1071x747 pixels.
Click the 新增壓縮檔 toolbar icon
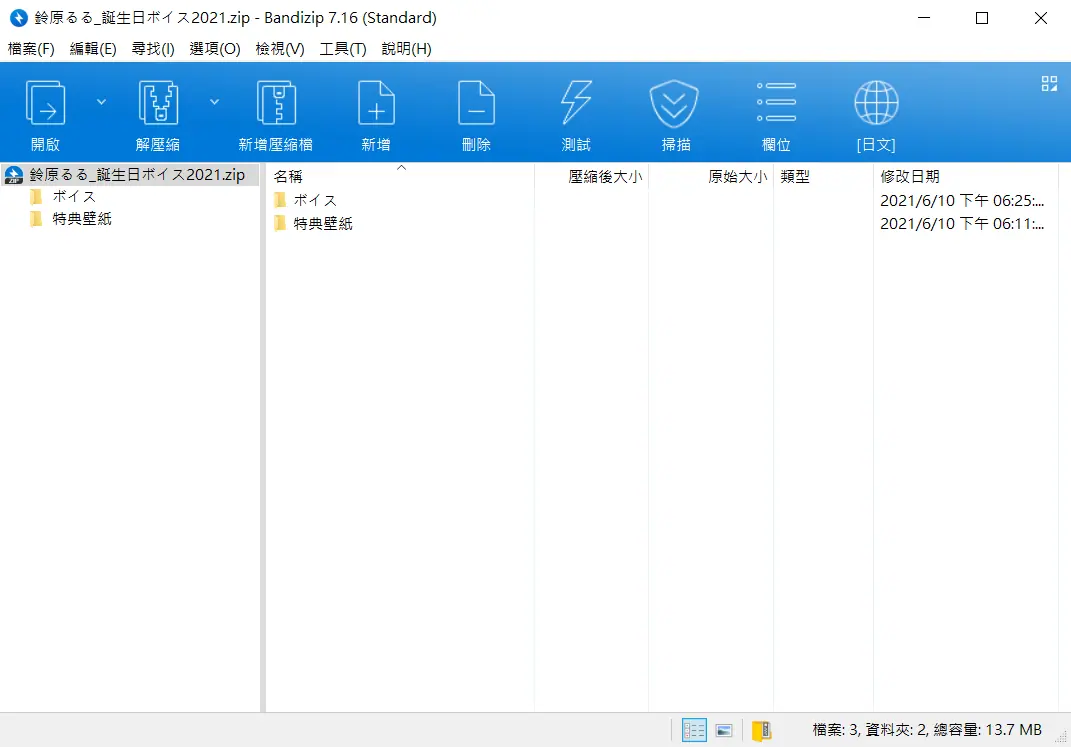(x=276, y=103)
